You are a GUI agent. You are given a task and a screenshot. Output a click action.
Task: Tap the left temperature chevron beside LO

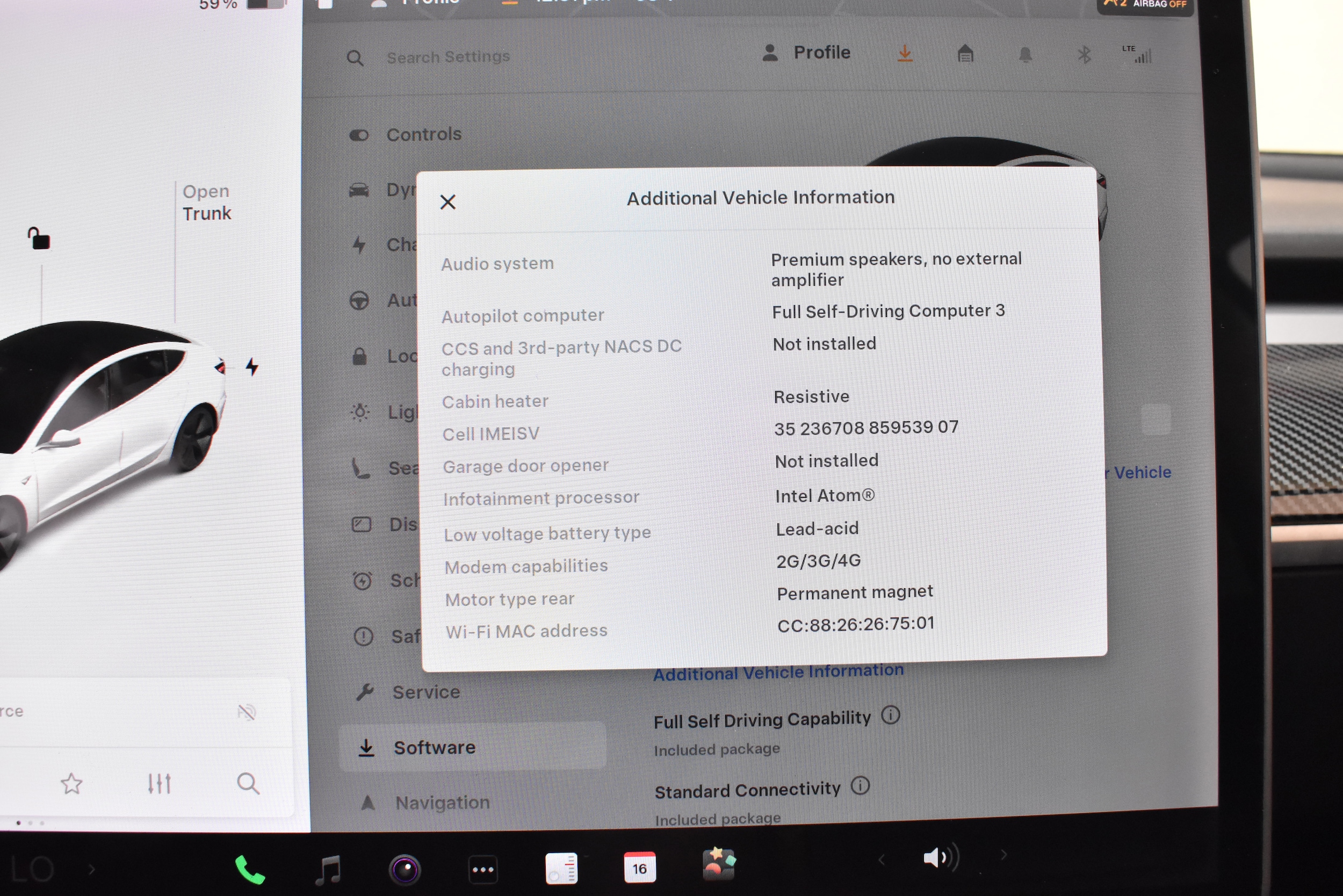point(91,870)
